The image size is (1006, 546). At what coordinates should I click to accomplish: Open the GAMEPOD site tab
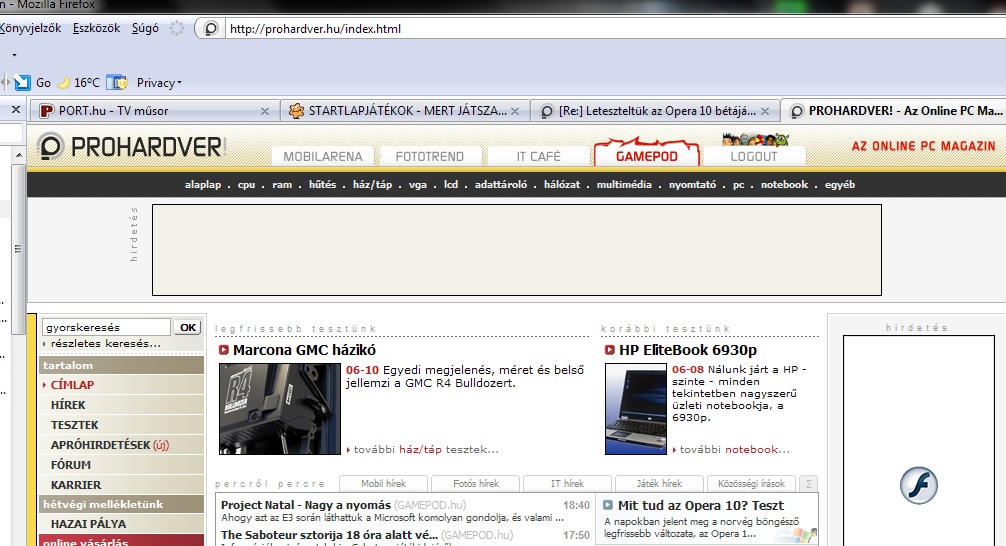pyautogui.click(x=647, y=155)
